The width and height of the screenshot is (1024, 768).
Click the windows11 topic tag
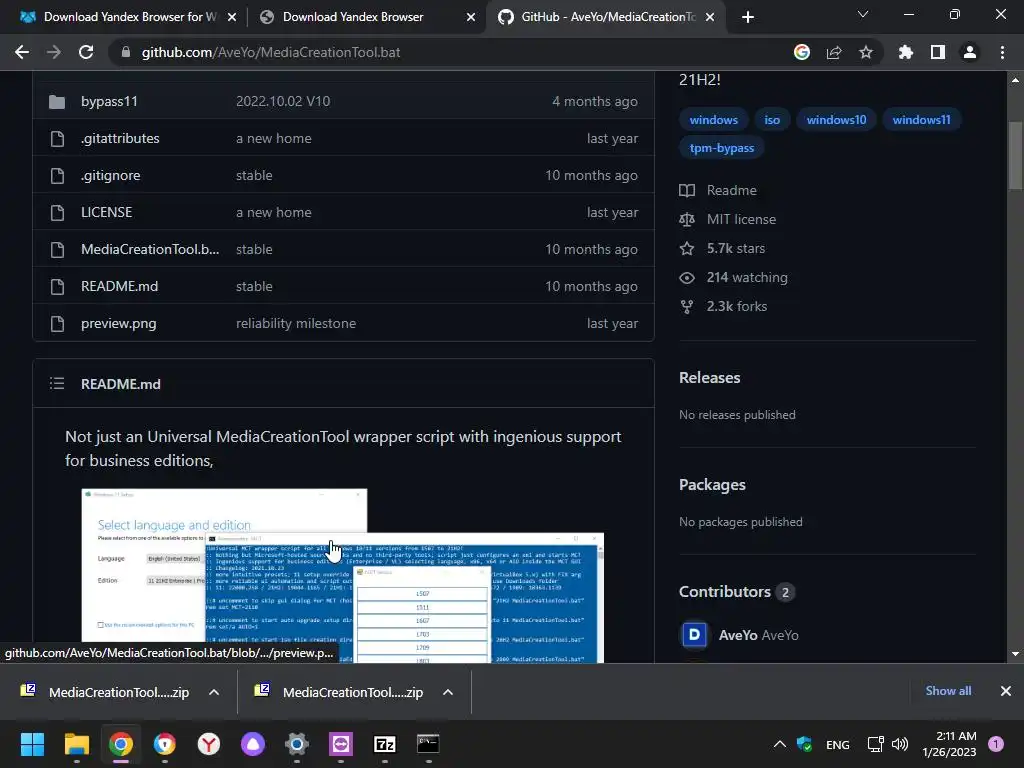click(921, 120)
